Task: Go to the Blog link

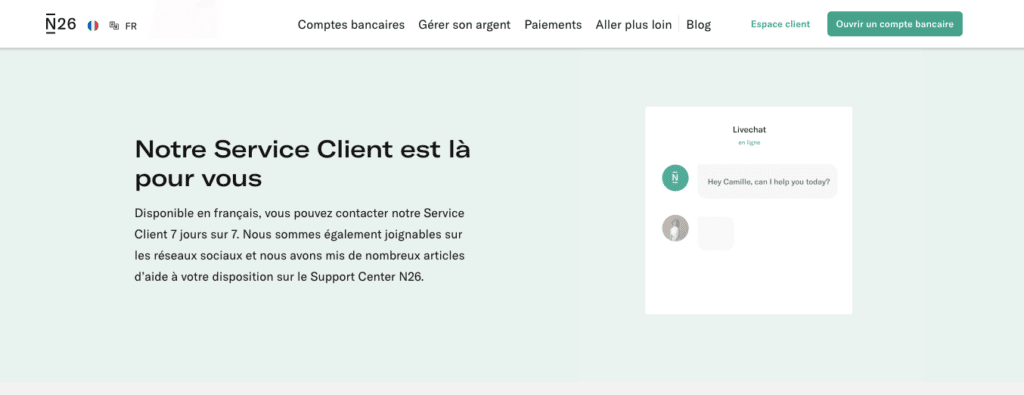Action: tap(699, 25)
